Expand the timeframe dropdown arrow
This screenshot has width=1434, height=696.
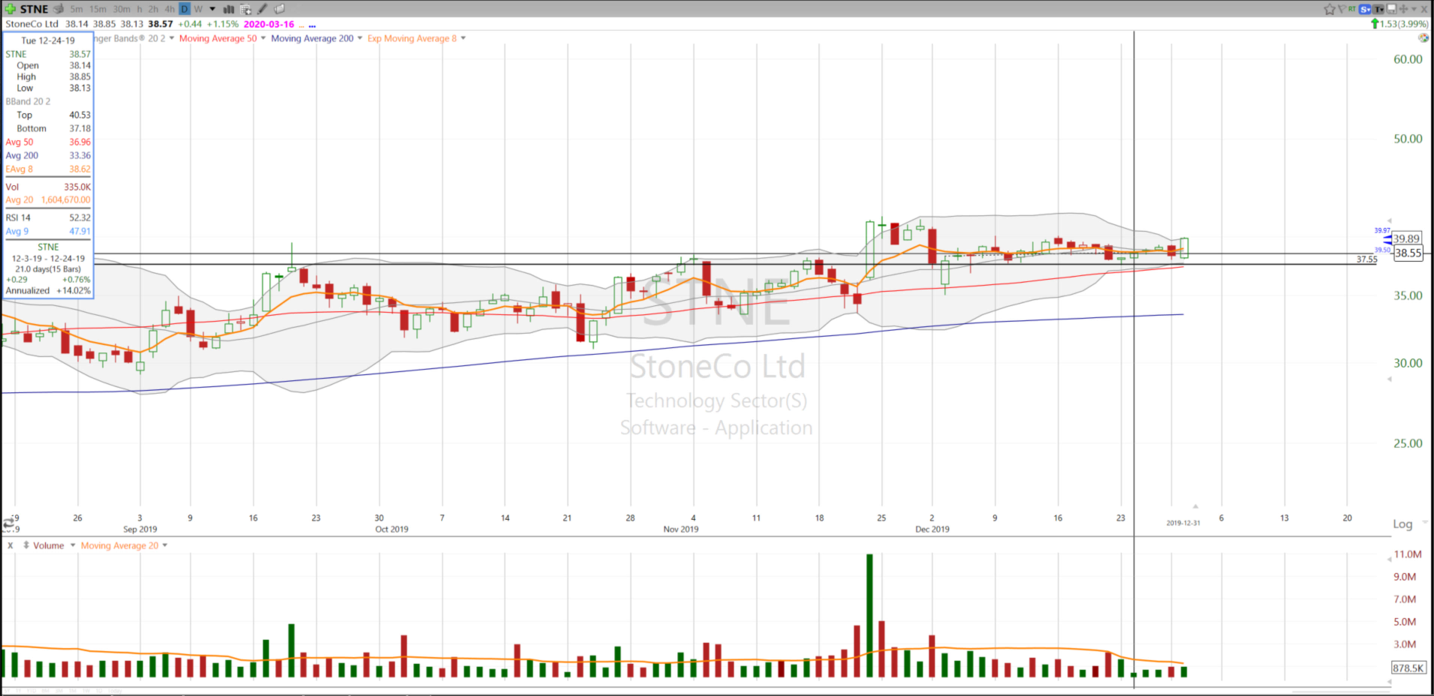coord(212,9)
